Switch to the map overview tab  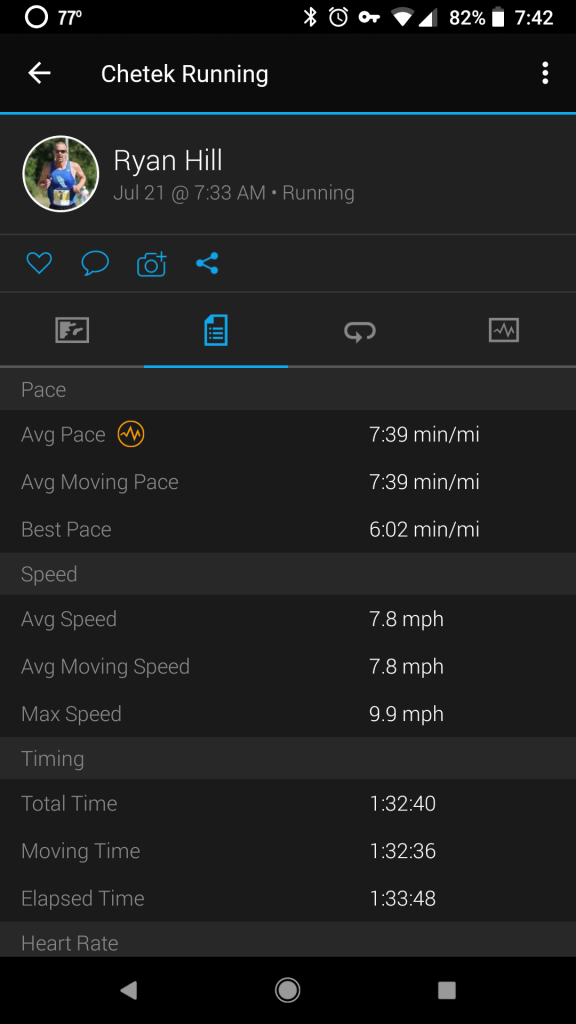[72, 330]
